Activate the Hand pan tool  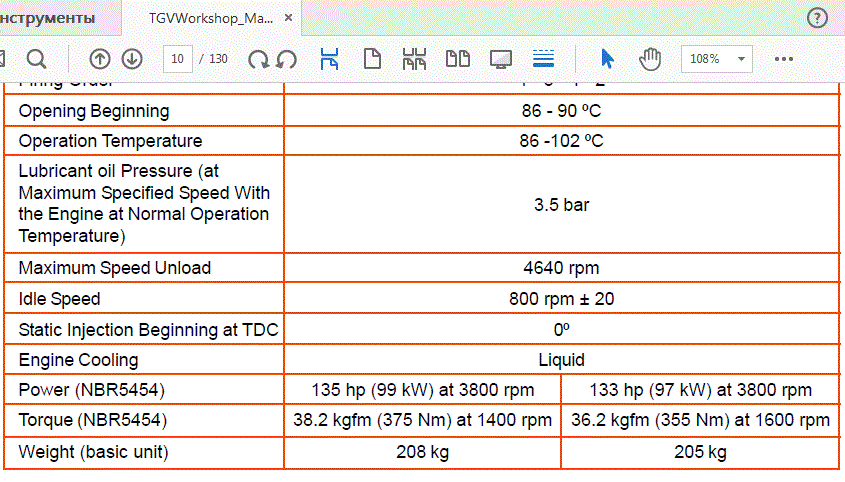[650, 59]
